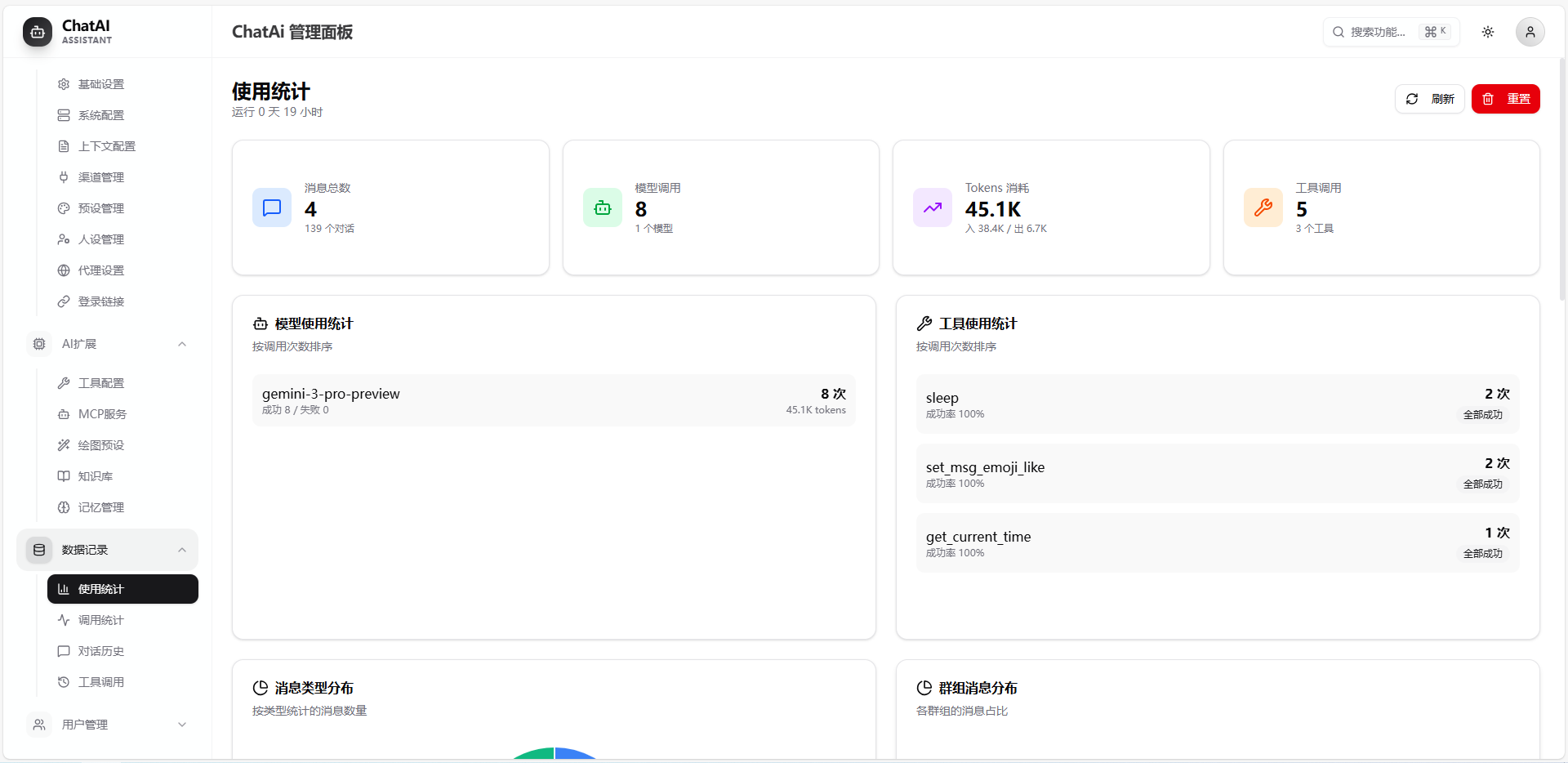Go to the 对话历史 page
This screenshot has height=763, width=1568.
100,651
